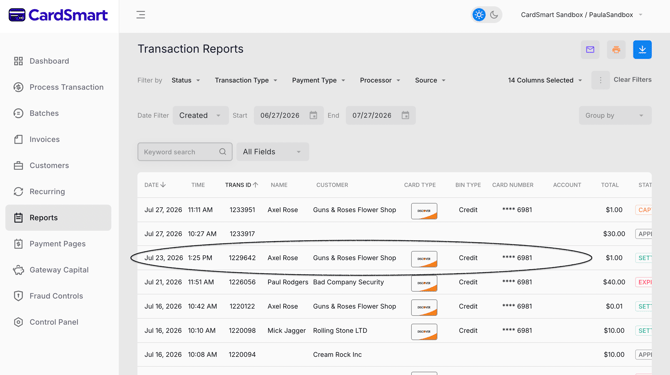The height and width of the screenshot is (375, 670).
Task: Click the Process Transaction dollar icon
Action: point(18,87)
